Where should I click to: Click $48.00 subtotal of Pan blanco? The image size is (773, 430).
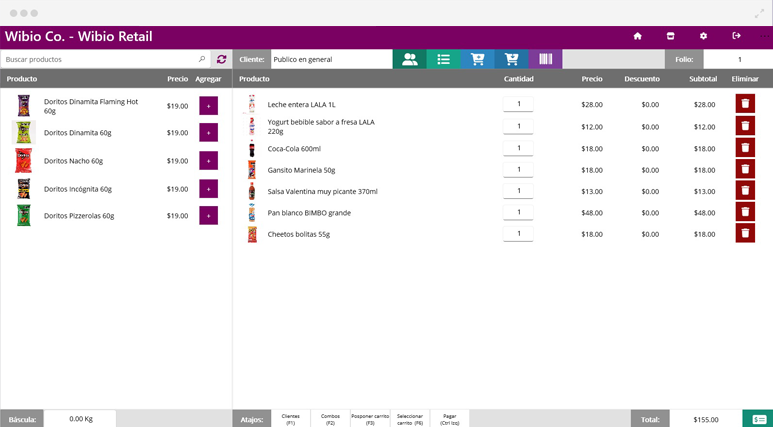point(704,213)
